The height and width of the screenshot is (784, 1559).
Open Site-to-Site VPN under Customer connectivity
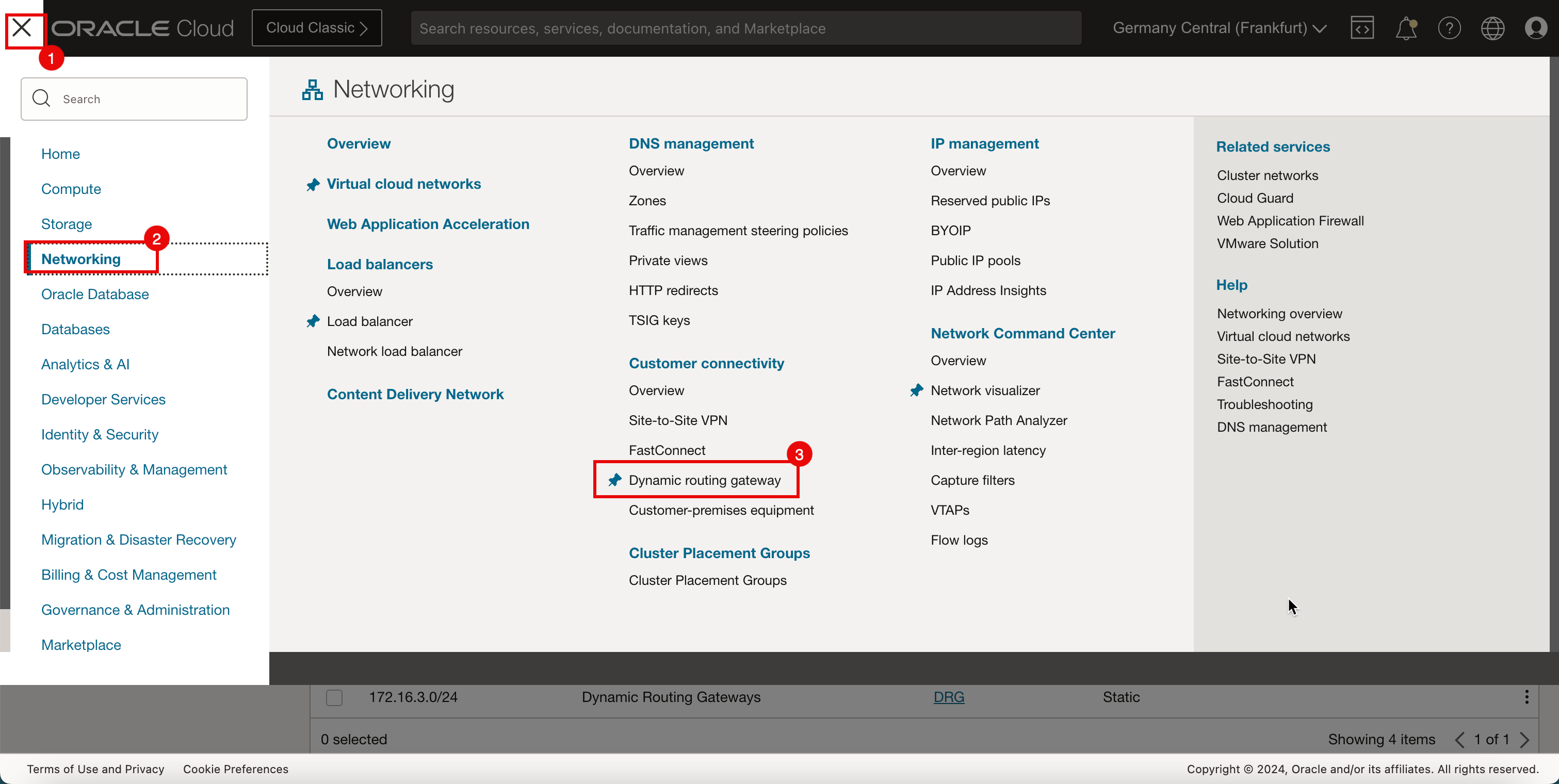click(x=678, y=420)
